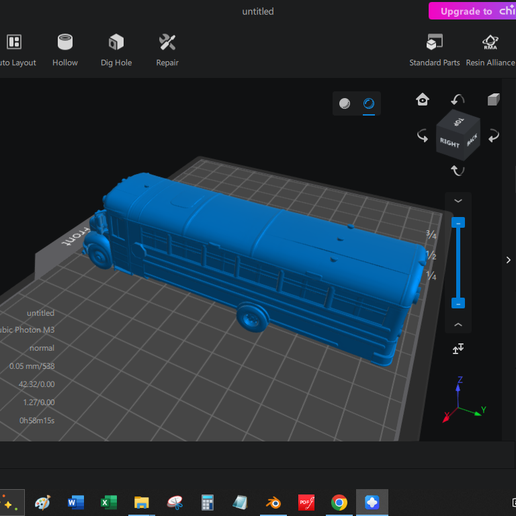Open the PDF reader taskbar icon
Screen dimensions: 516x516
coord(306,502)
